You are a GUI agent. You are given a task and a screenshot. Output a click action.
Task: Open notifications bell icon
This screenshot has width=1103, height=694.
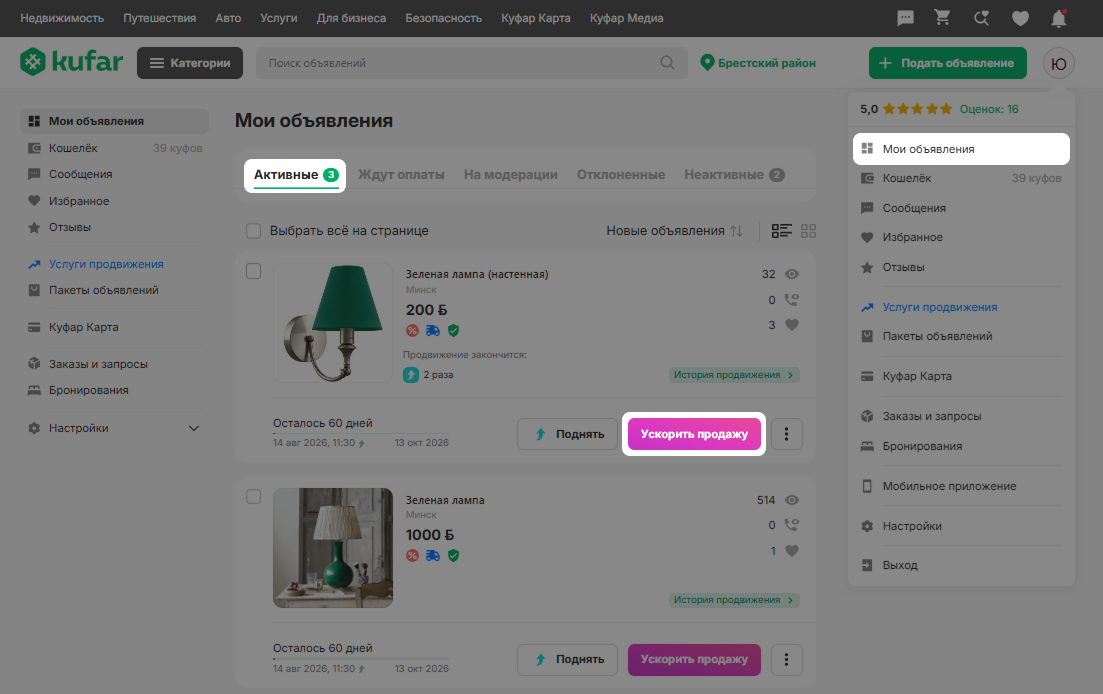[x=1059, y=18]
